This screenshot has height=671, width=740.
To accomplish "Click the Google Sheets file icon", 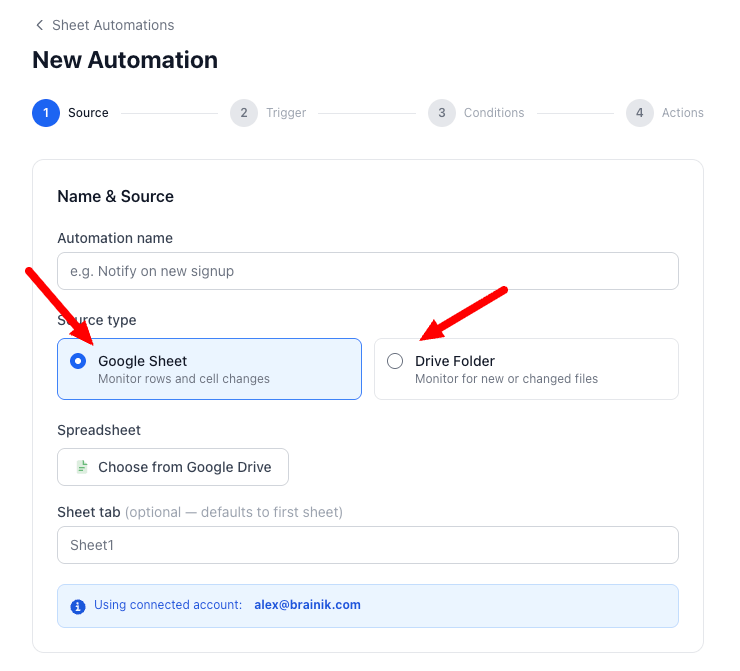I will [82, 467].
